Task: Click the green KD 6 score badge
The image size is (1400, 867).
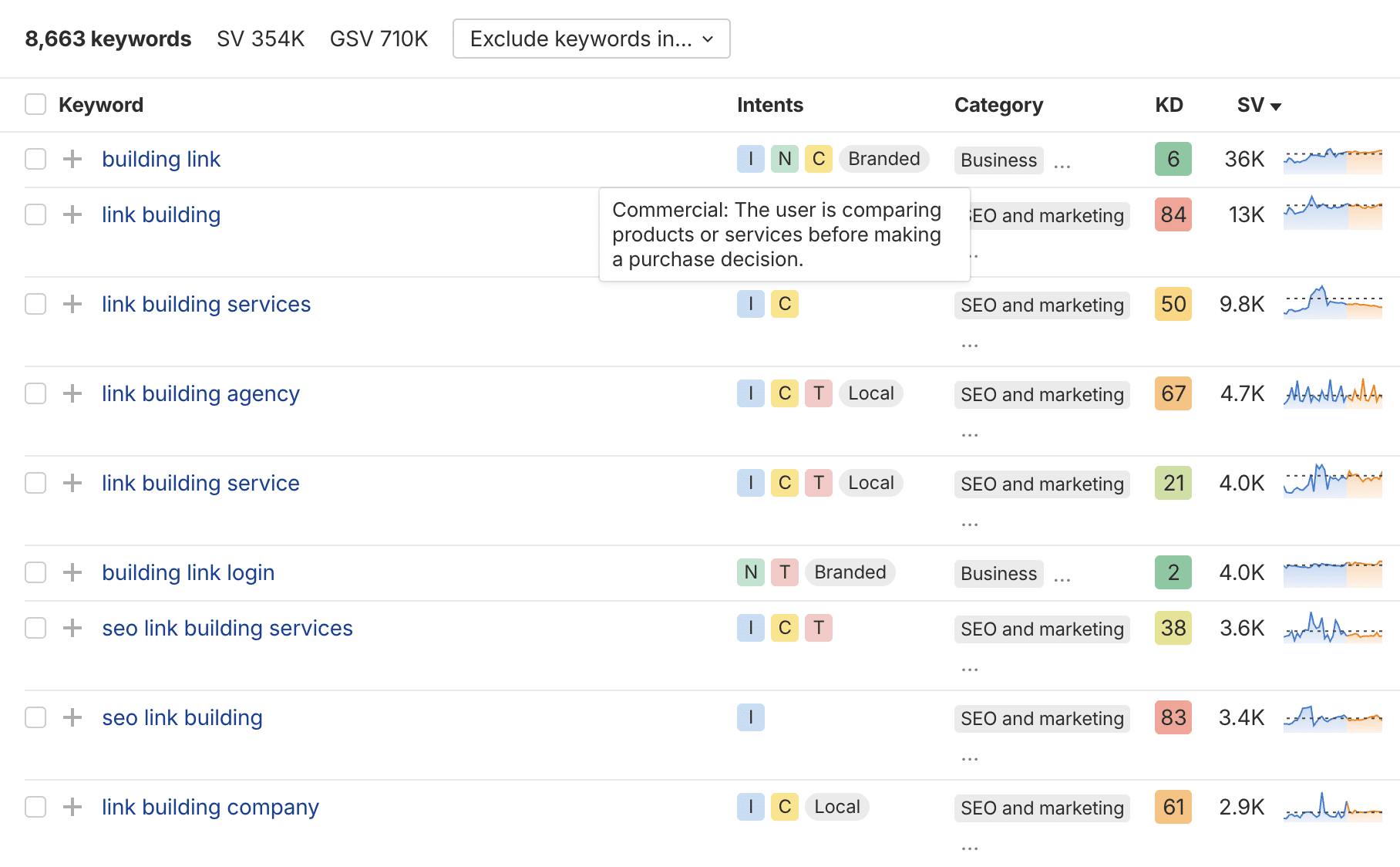Action: coord(1173,159)
